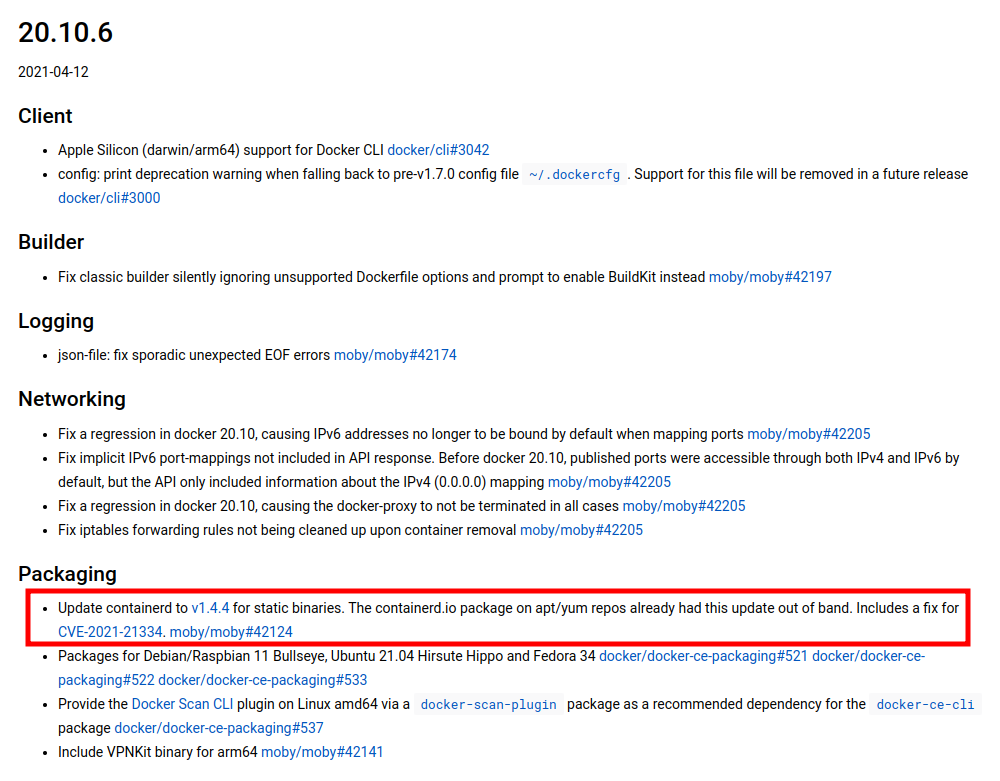Open docker/docker-ce-packaging#533 link
This screenshot has height=781, width=1000.
[x=261, y=680]
